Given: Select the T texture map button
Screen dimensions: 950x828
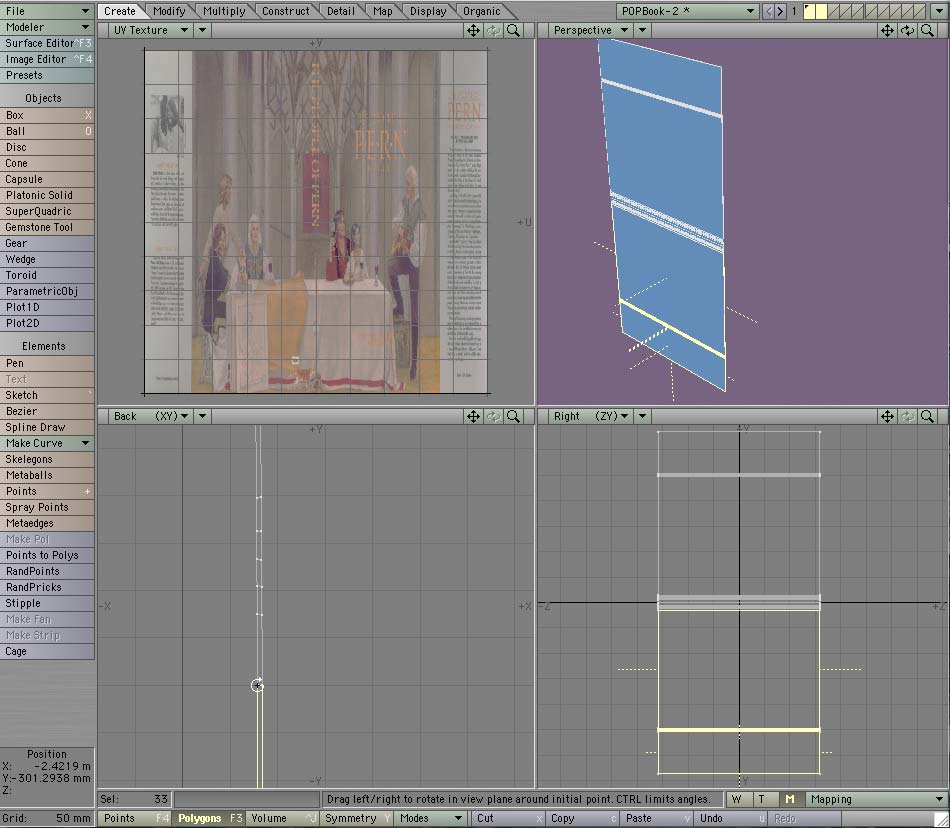Looking at the screenshot, I should tap(762, 800).
